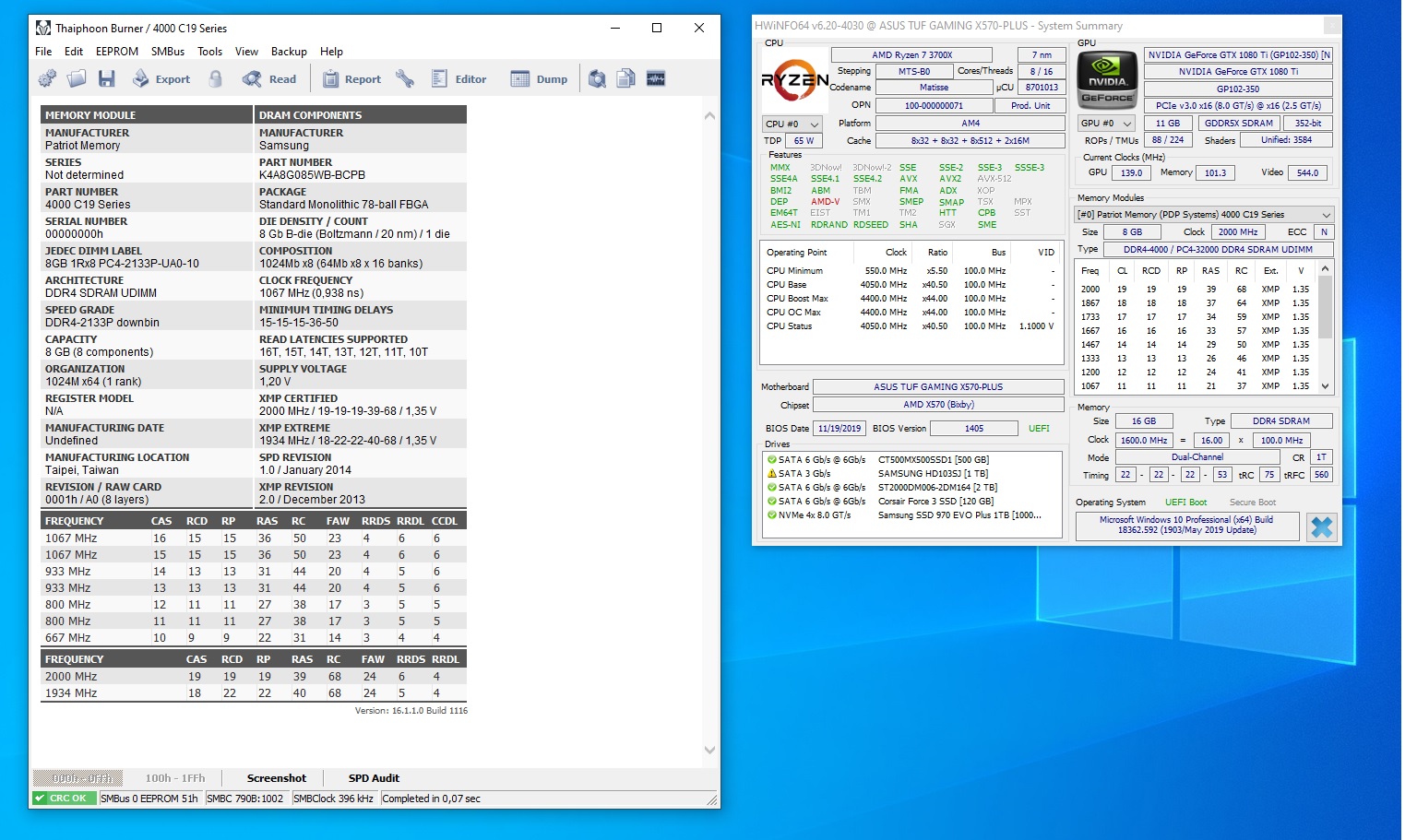
Task: Open the Backup menu
Action: (x=289, y=52)
